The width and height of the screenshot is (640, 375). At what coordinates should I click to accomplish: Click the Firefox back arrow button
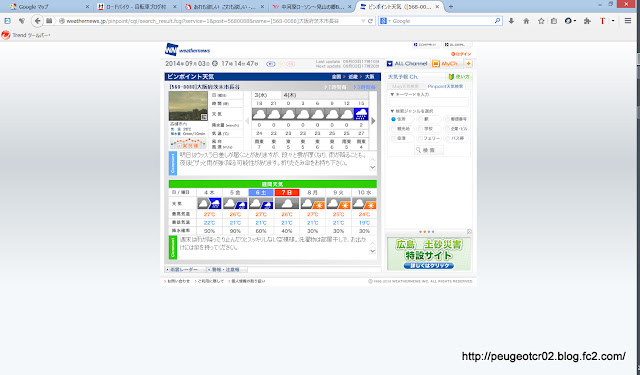coord(37,21)
